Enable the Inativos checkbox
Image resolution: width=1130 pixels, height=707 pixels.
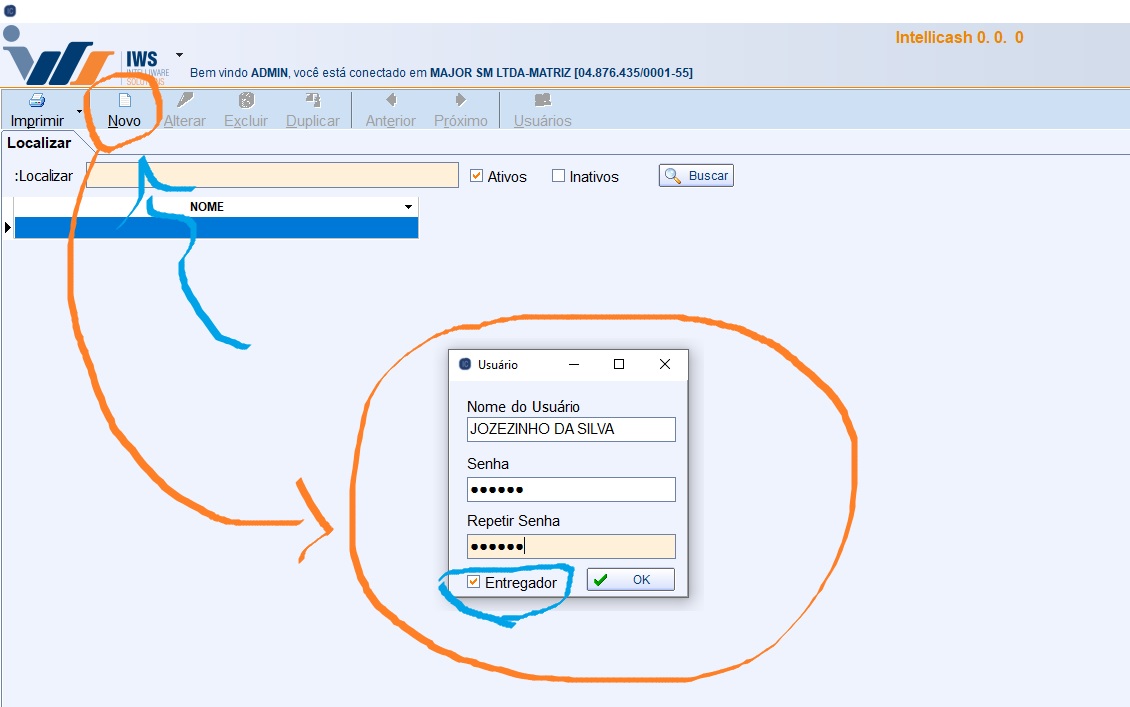pos(559,176)
